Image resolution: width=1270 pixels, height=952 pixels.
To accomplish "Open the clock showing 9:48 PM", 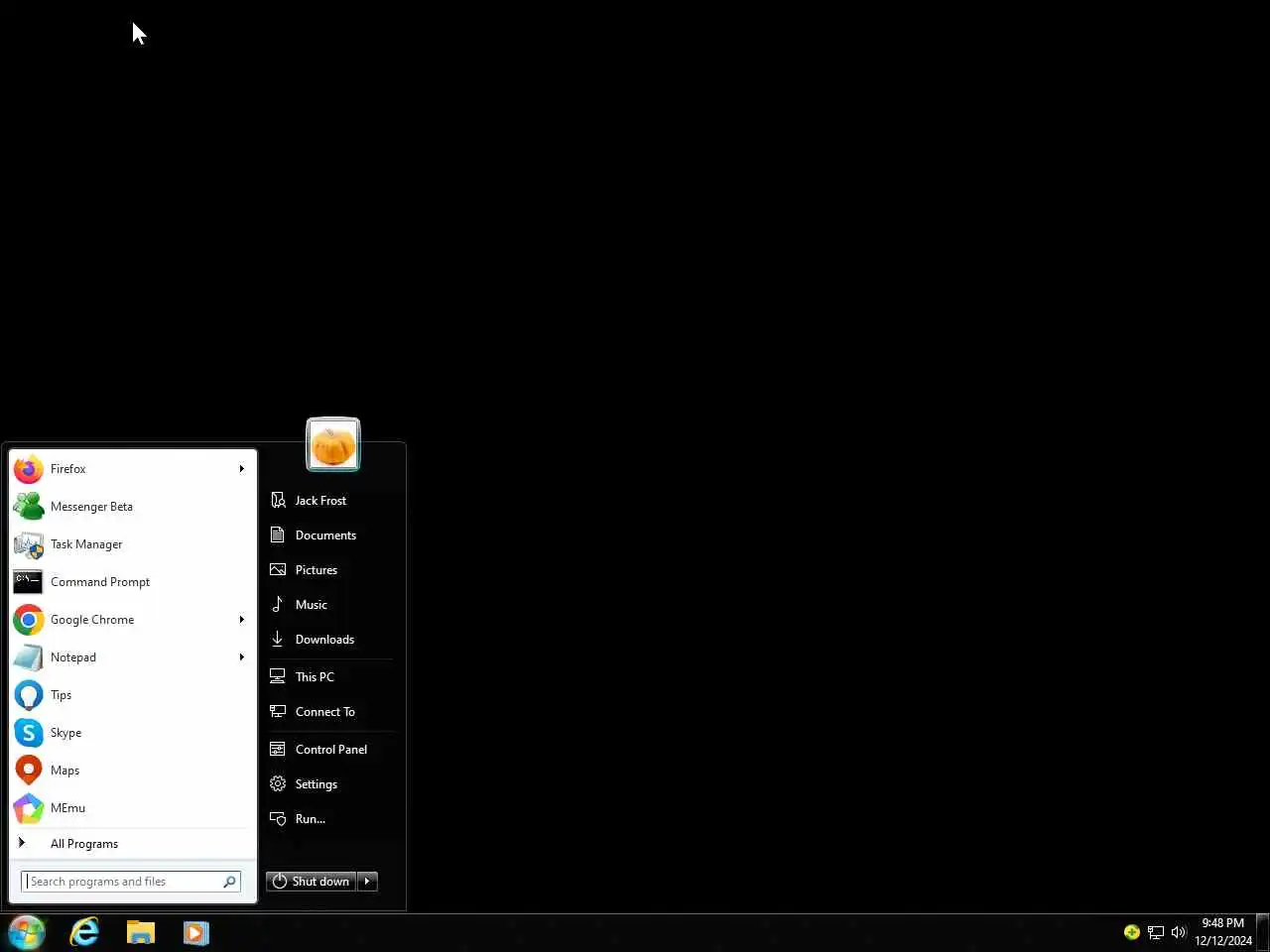I will [x=1222, y=932].
